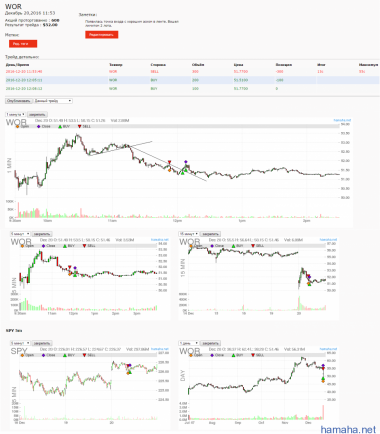The height and width of the screenshot is (434, 380).
Task: Open the '1 день' timeframe dropdown
Action: coord(189,343)
